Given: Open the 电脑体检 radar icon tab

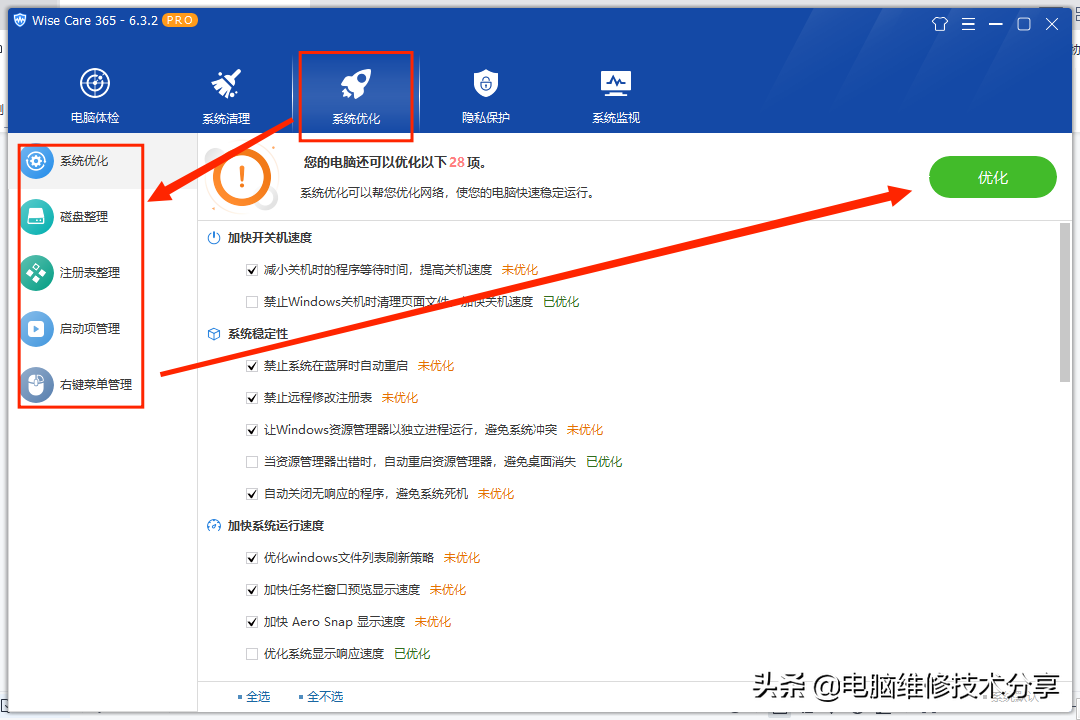Looking at the screenshot, I should [x=95, y=95].
